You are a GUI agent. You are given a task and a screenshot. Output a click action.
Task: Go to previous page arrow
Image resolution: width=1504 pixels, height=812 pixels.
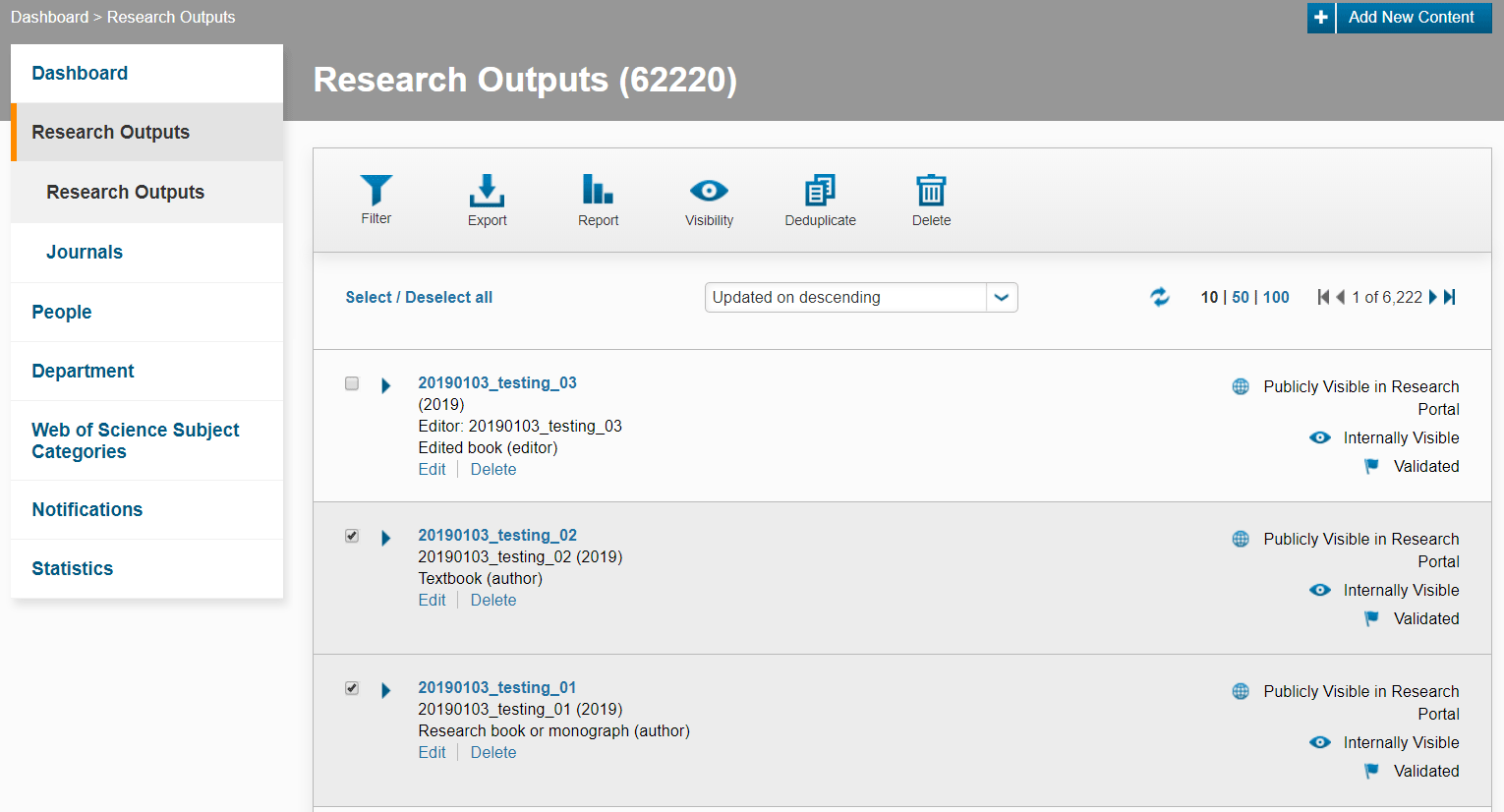1340,297
